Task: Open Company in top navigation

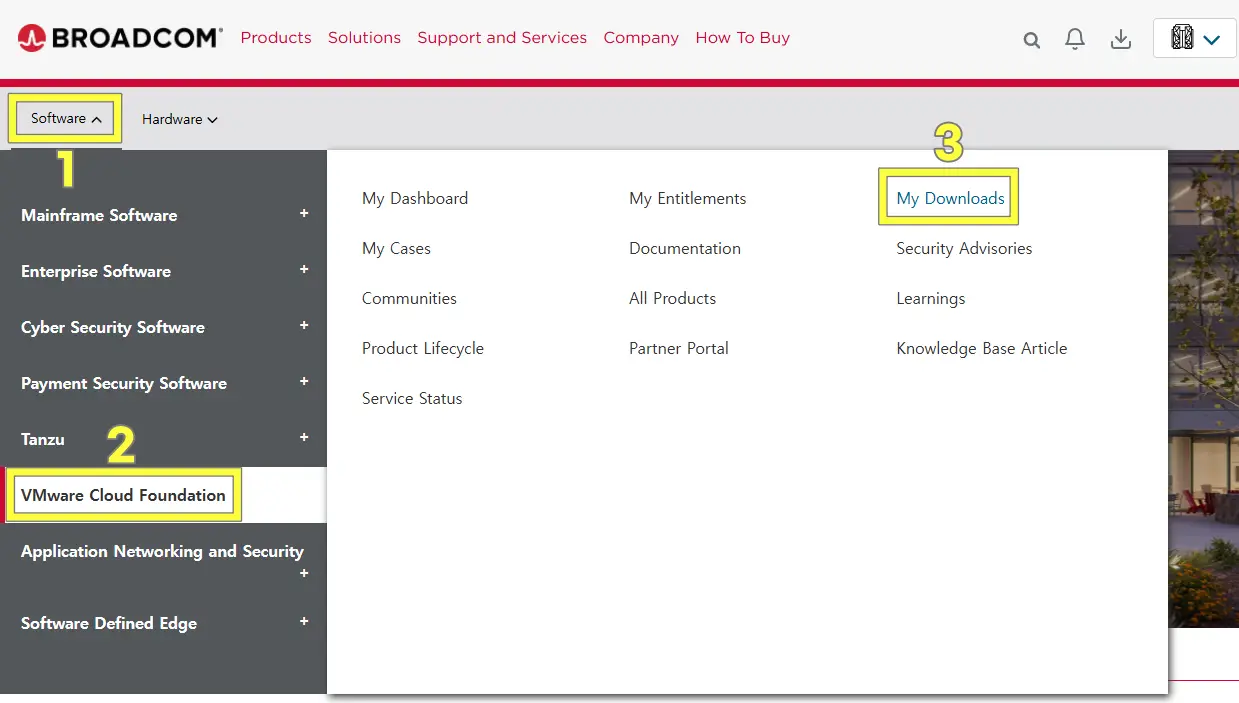Action: (641, 38)
